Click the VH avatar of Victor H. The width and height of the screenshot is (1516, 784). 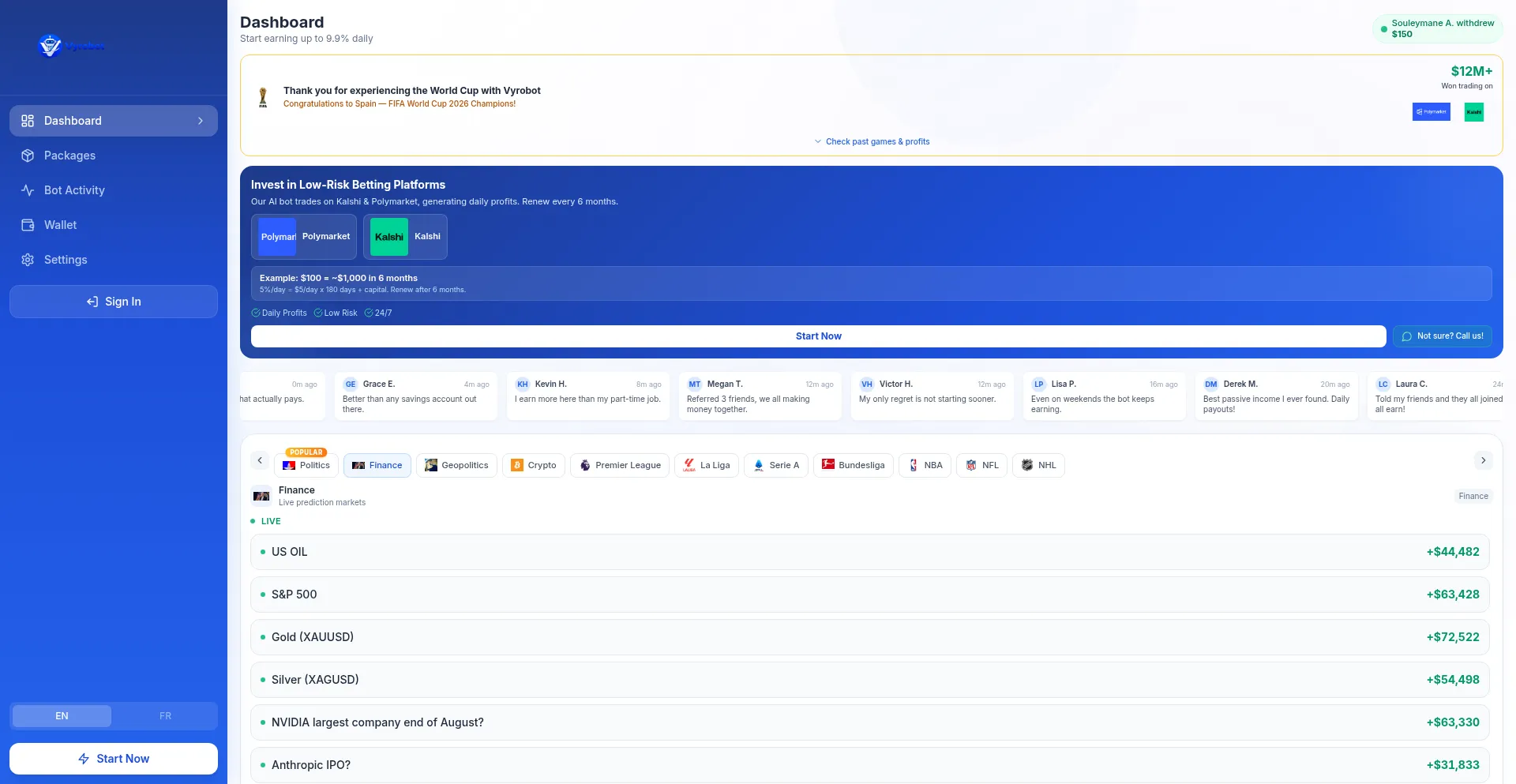coord(867,384)
